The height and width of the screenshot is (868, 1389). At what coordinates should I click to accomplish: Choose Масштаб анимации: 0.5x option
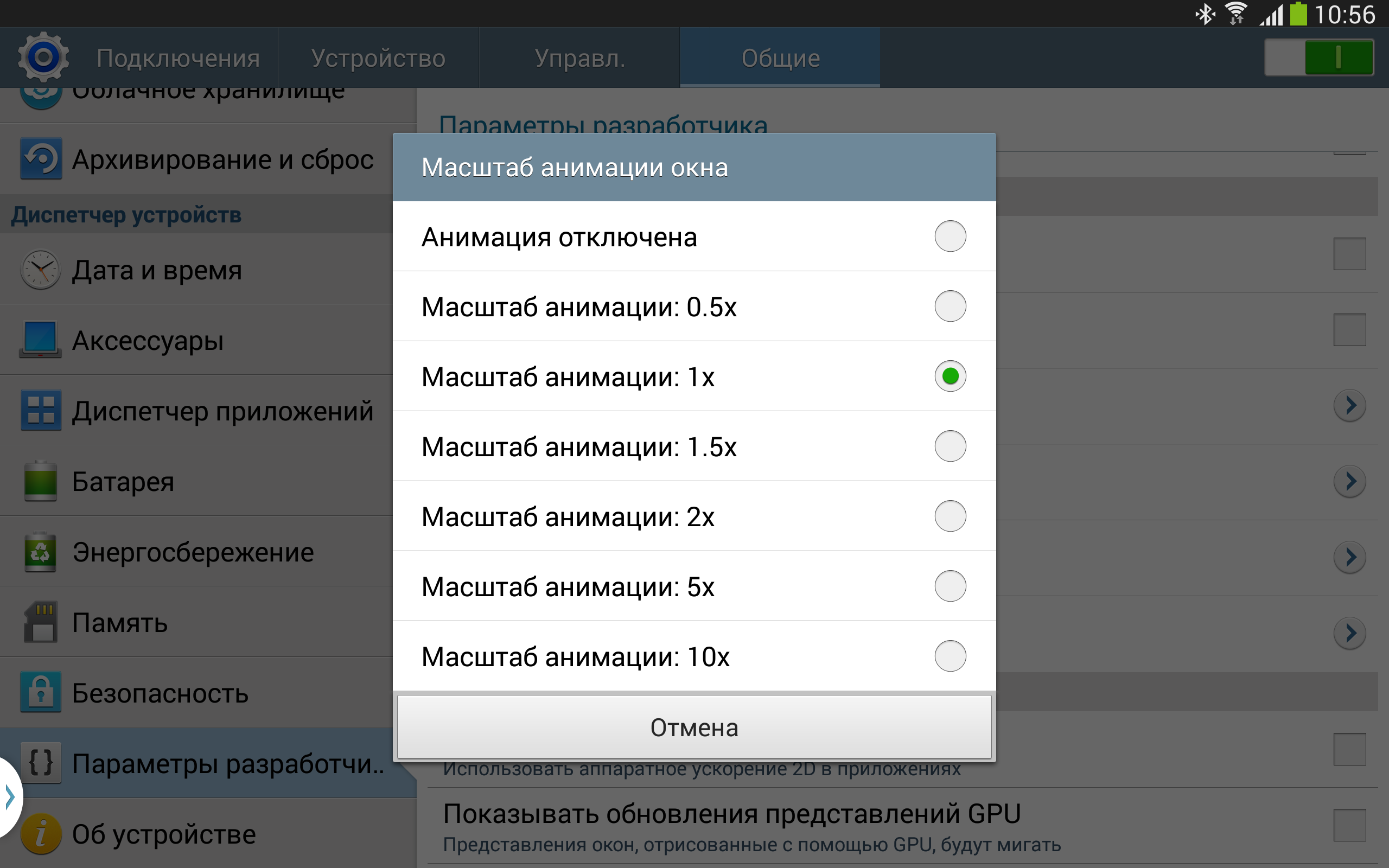[694, 307]
